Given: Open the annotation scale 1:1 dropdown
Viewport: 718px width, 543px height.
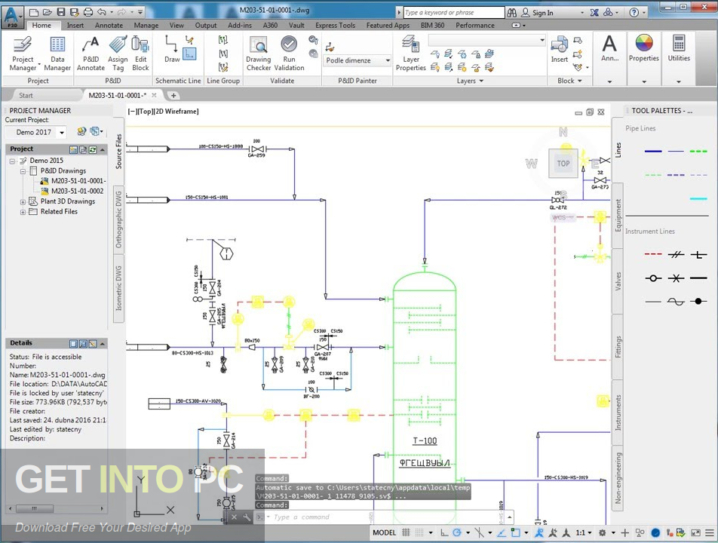Looking at the screenshot, I should click(583, 532).
